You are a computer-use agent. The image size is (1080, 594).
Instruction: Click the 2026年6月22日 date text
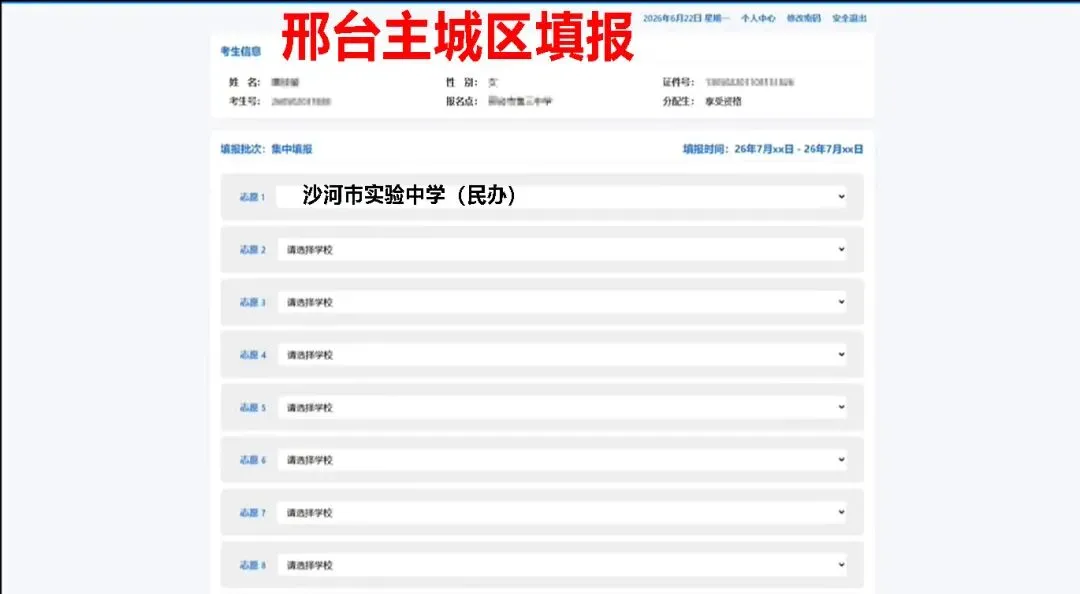point(686,19)
